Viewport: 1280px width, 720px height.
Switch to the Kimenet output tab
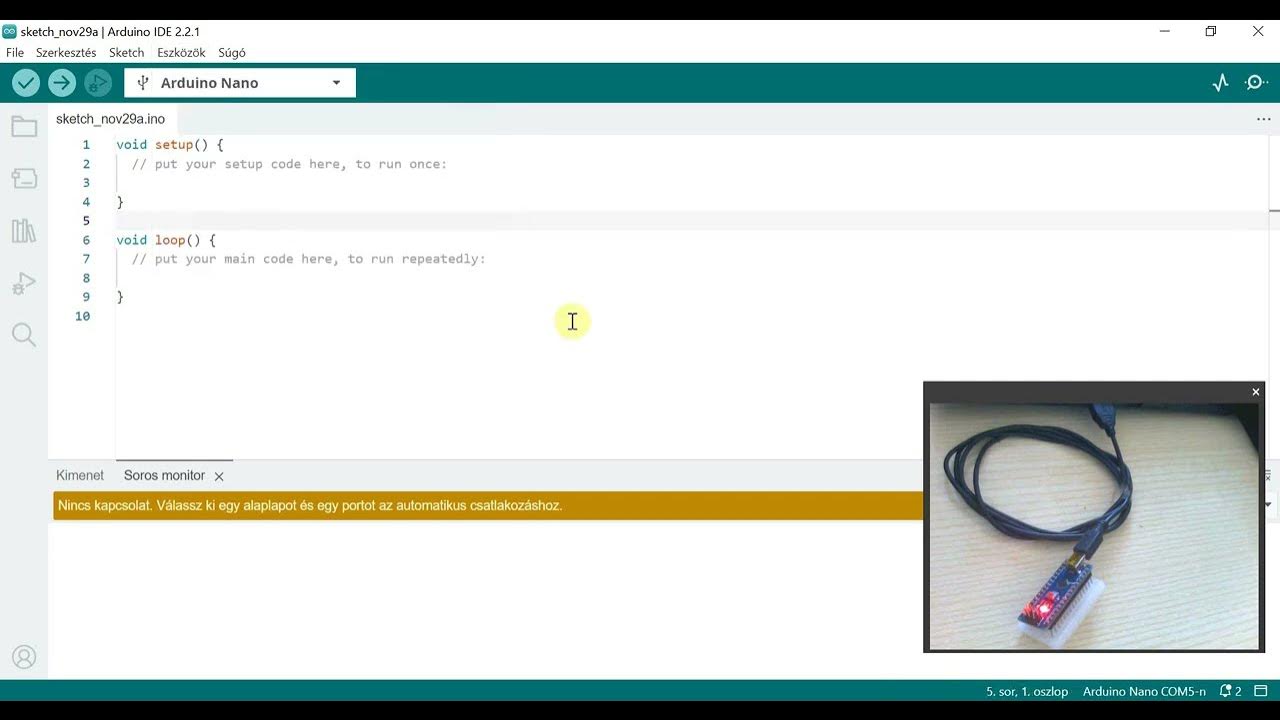click(x=80, y=476)
